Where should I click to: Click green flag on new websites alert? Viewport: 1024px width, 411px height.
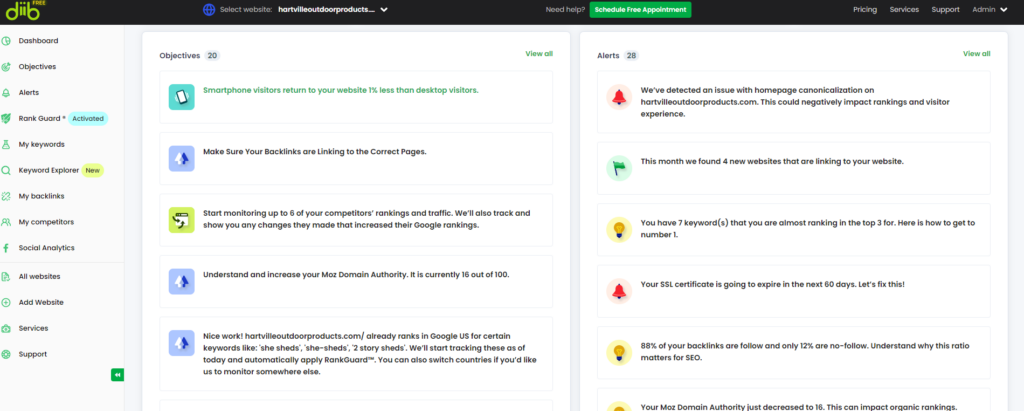[619, 168]
